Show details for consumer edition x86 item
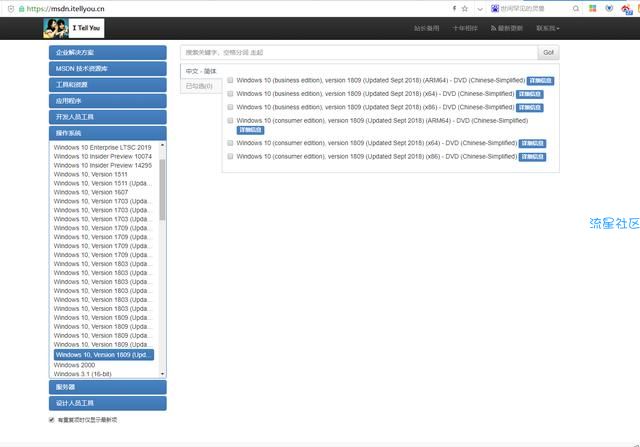Image resolution: width=640 pixels, height=447 pixels. point(532,157)
